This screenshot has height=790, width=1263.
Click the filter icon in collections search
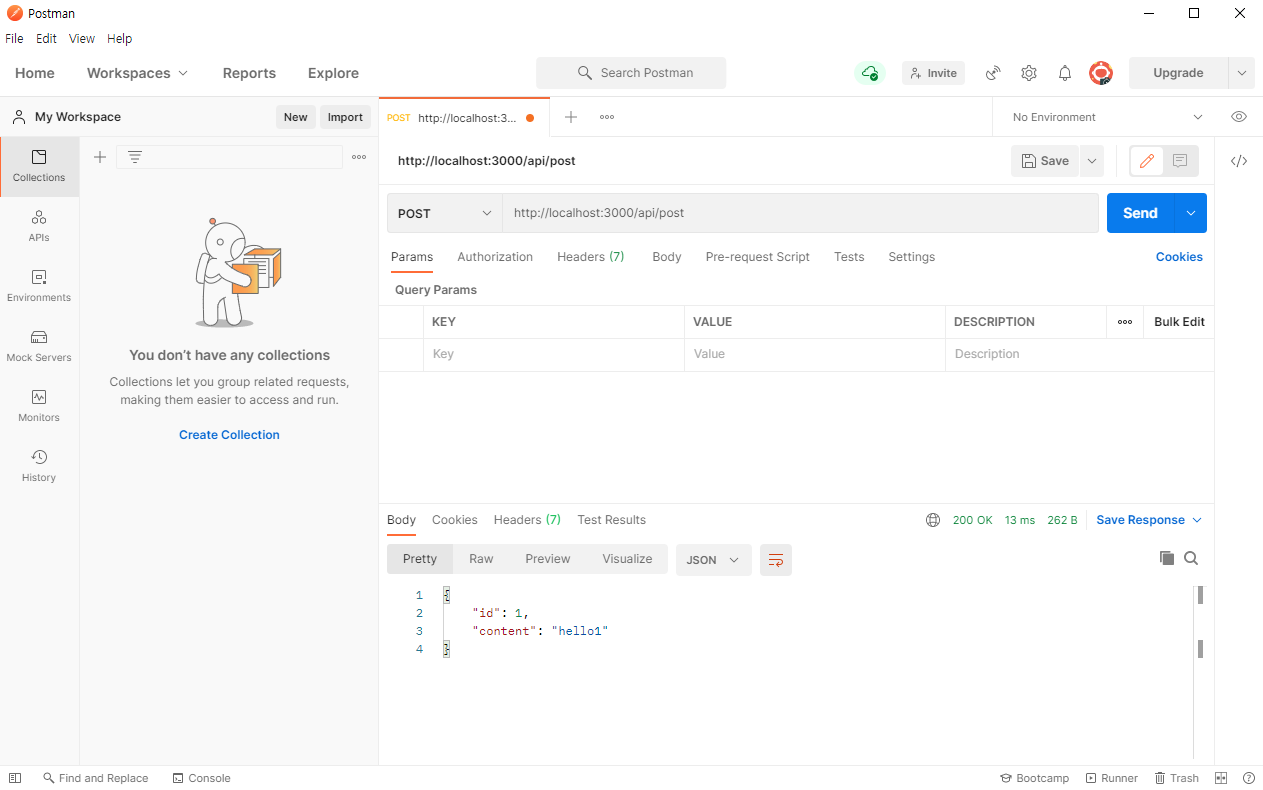pyautogui.click(x=135, y=157)
